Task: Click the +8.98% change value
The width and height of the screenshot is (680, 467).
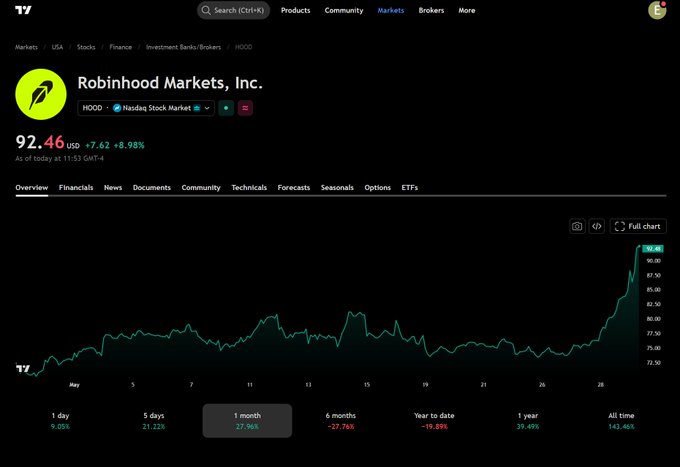Action: click(129, 145)
